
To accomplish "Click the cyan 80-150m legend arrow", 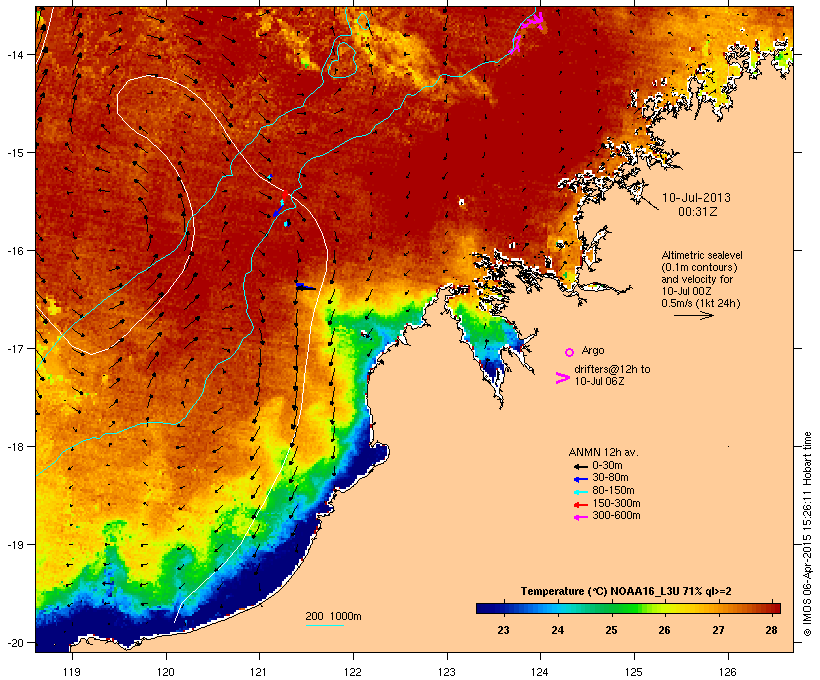I will pos(580,492).
